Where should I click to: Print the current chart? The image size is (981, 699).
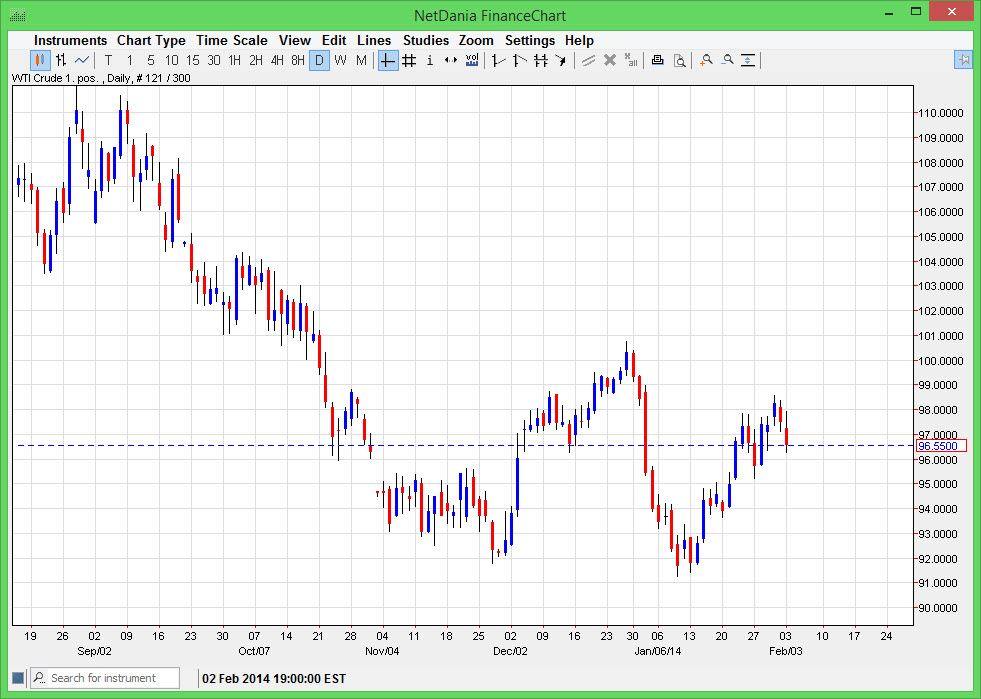pos(658,61)
